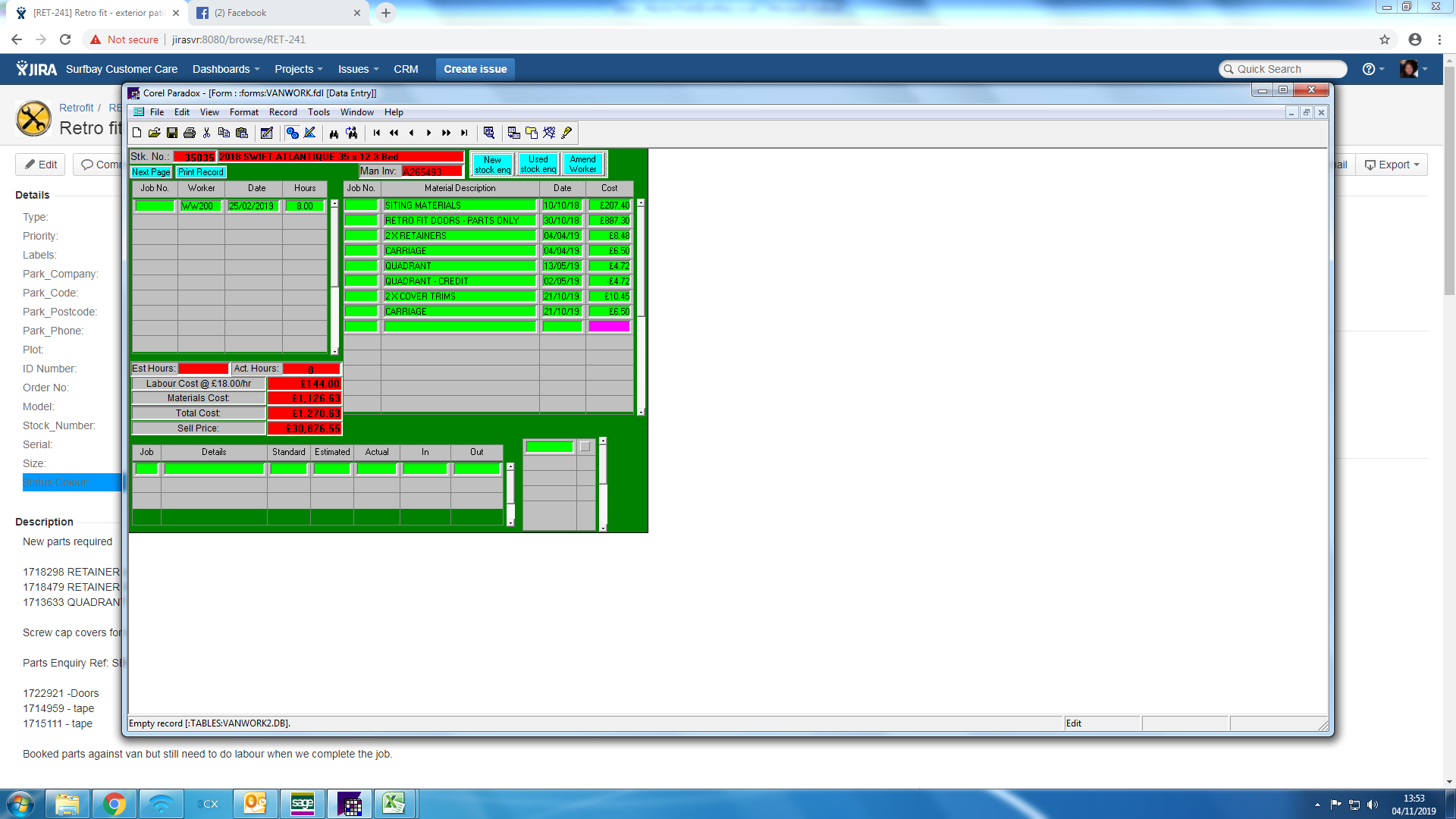Click the Open folder toolbar icon
The image size is (1456, 819).
click(154, 133)
